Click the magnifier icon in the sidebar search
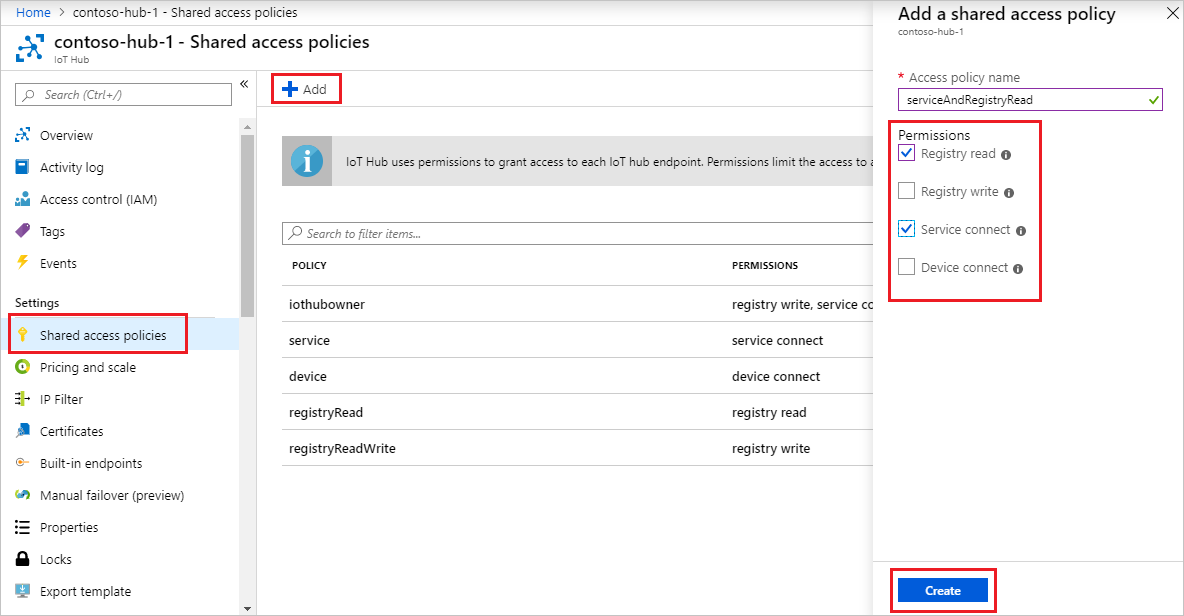The width and height of the screenshot is (1184, 616). point(28,95)
